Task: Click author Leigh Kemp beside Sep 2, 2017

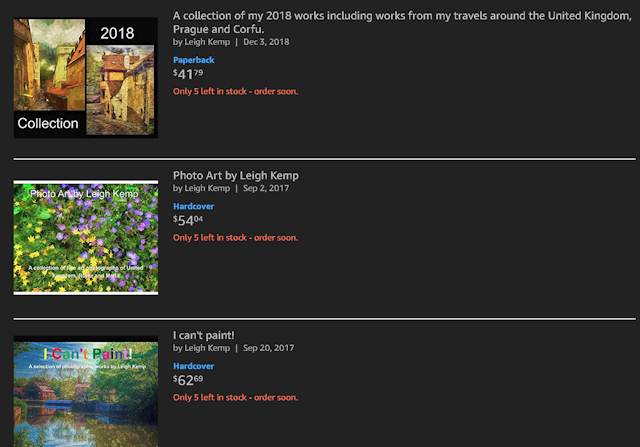Action: pos(207,188)
